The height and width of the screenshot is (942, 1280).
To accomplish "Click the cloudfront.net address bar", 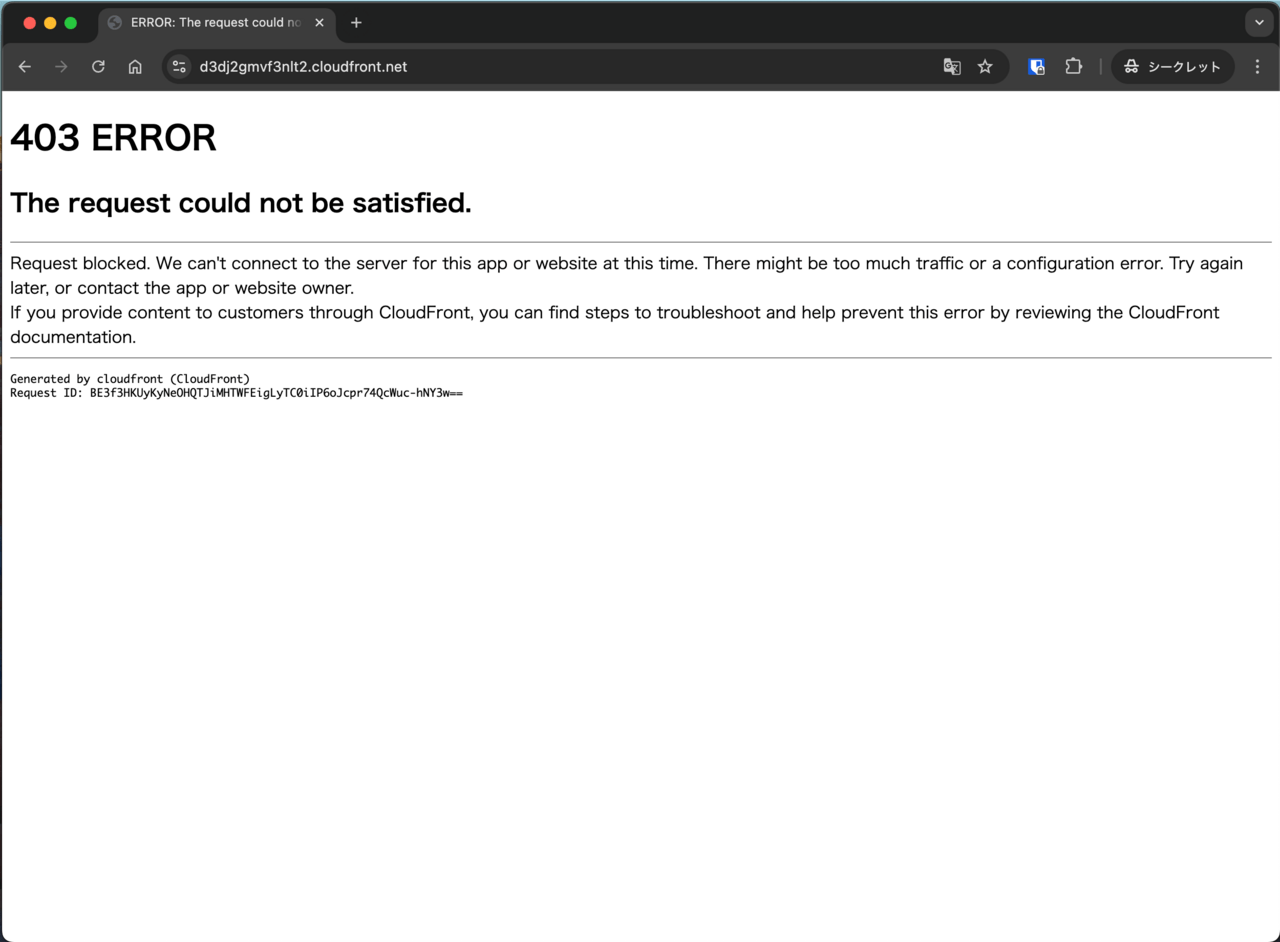I will point(500,67).
